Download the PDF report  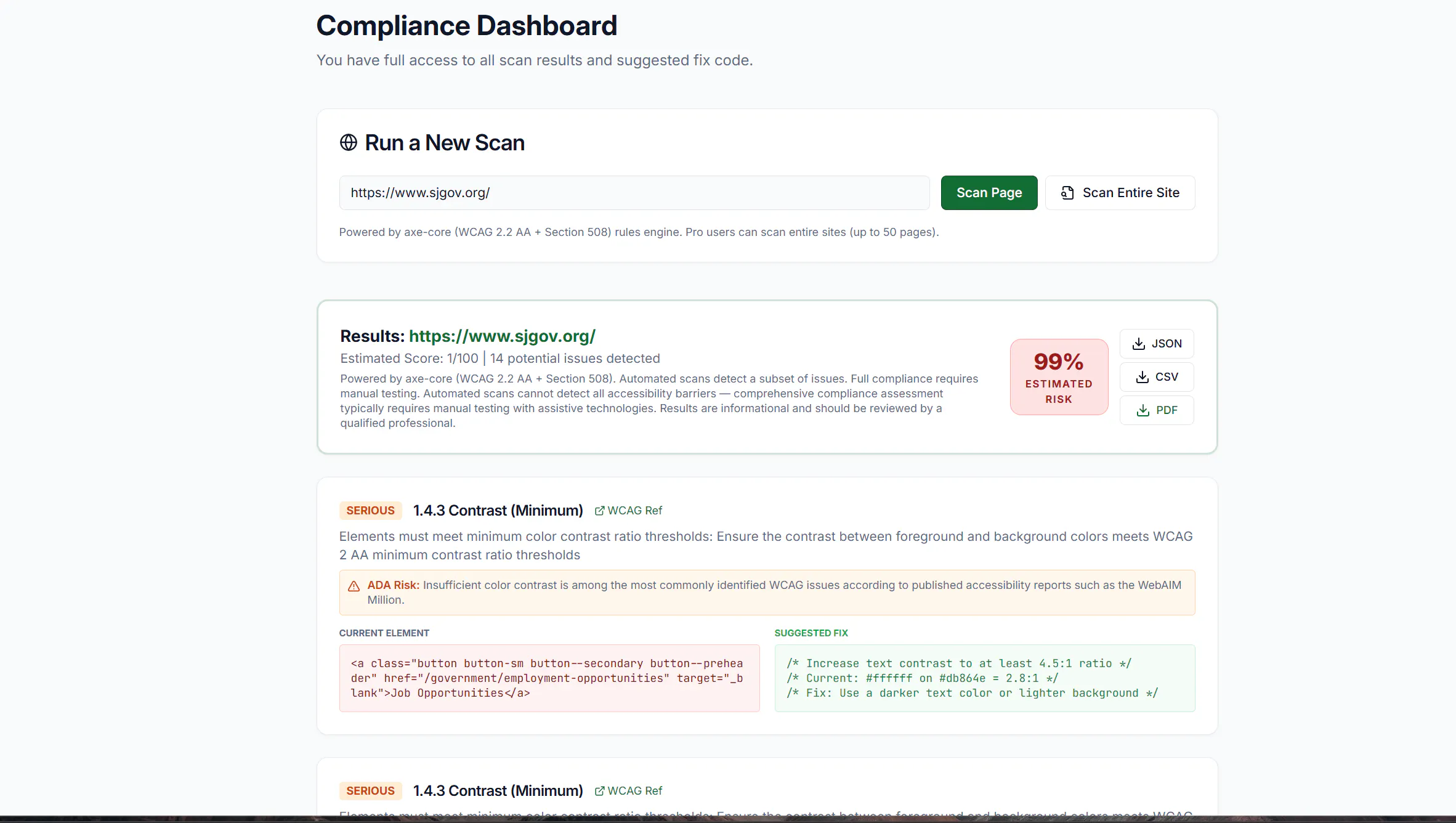(1157, 410)
